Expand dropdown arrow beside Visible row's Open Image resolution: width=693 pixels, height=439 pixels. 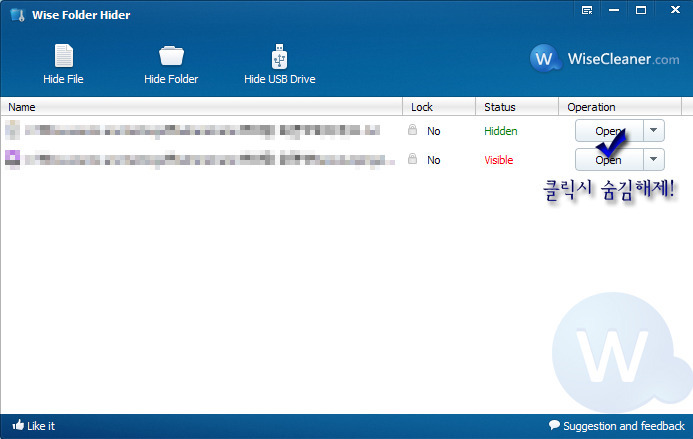[654, 160]
